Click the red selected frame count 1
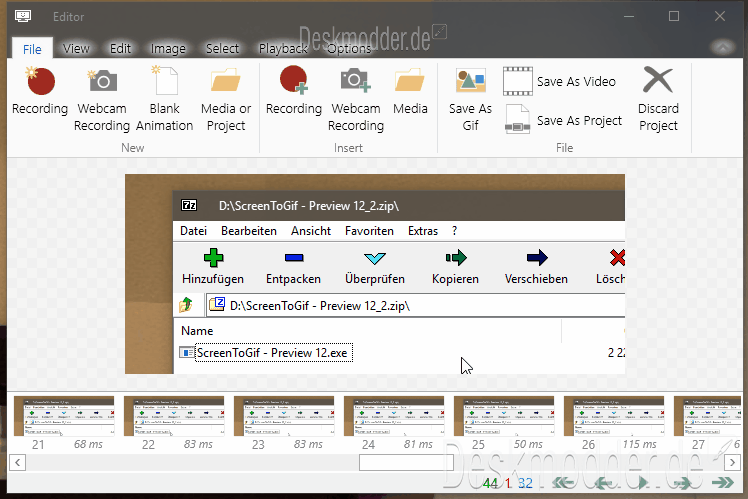This screenshot has height=499, width=748. [x=508, y=483]
